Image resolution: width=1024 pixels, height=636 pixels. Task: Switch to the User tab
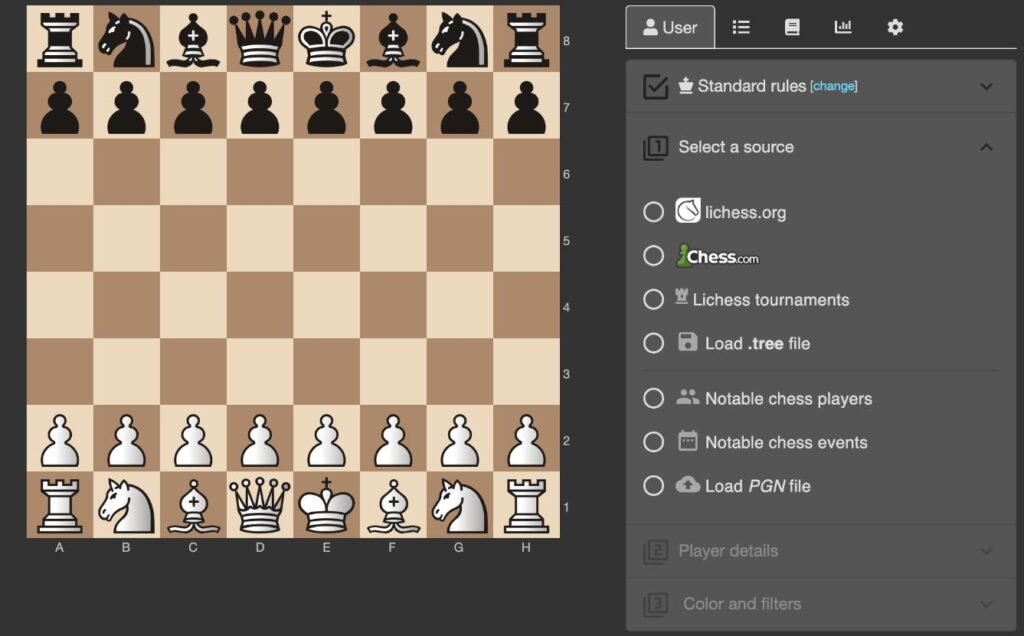[x=670, y=27]
